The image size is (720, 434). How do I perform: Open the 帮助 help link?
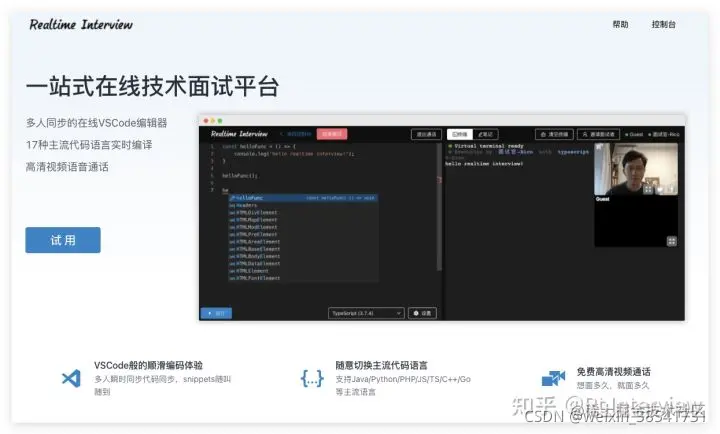click(x=620, y=24)
